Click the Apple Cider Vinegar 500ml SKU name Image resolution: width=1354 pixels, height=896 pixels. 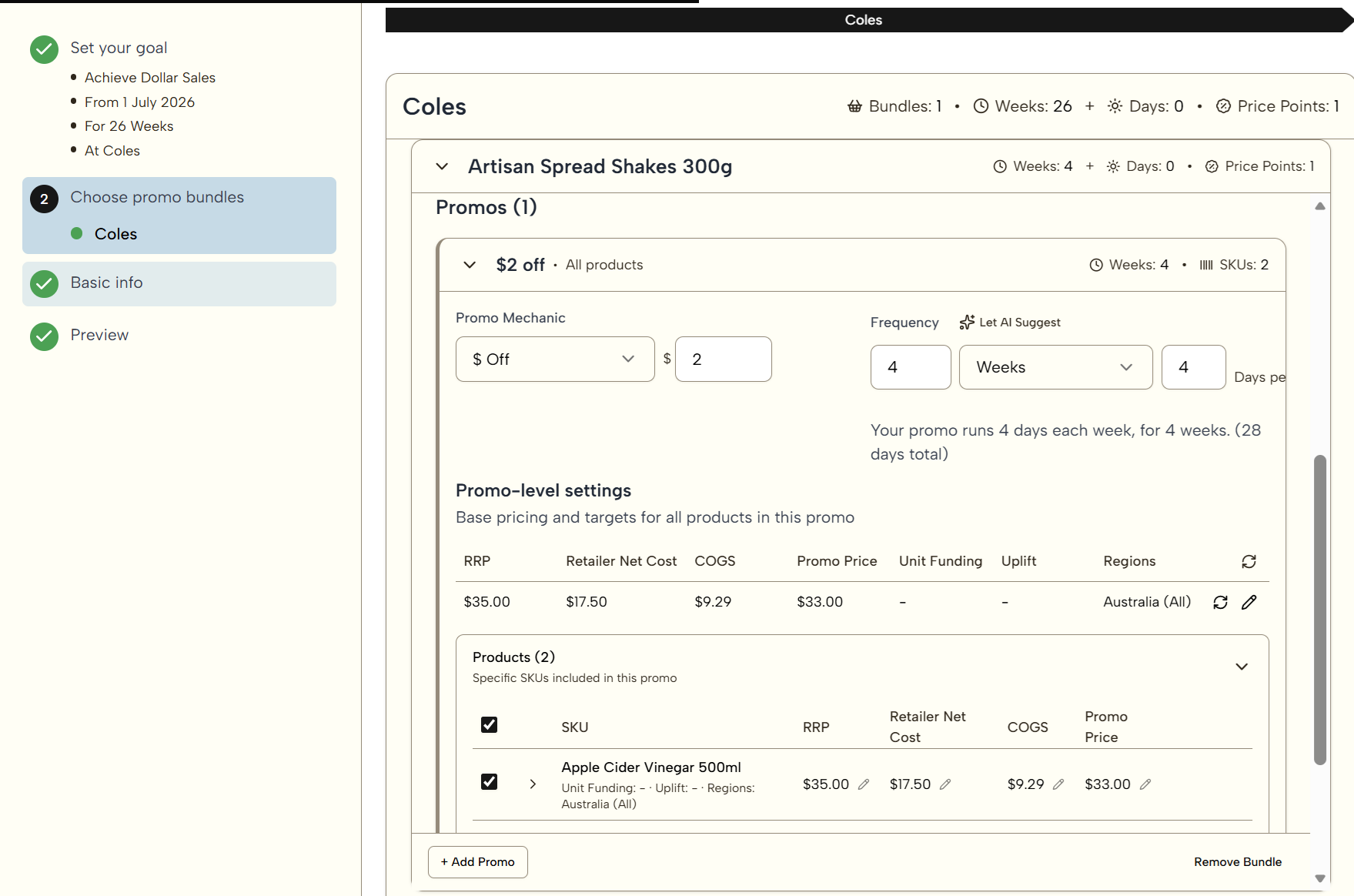point(651,767)
